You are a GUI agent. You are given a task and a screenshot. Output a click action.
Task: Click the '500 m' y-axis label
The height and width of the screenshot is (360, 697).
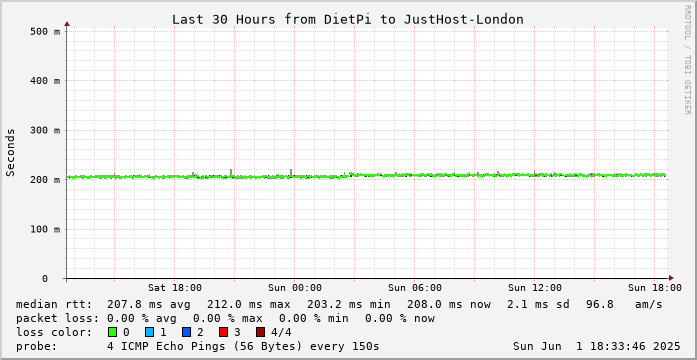(x=45, y=32)
